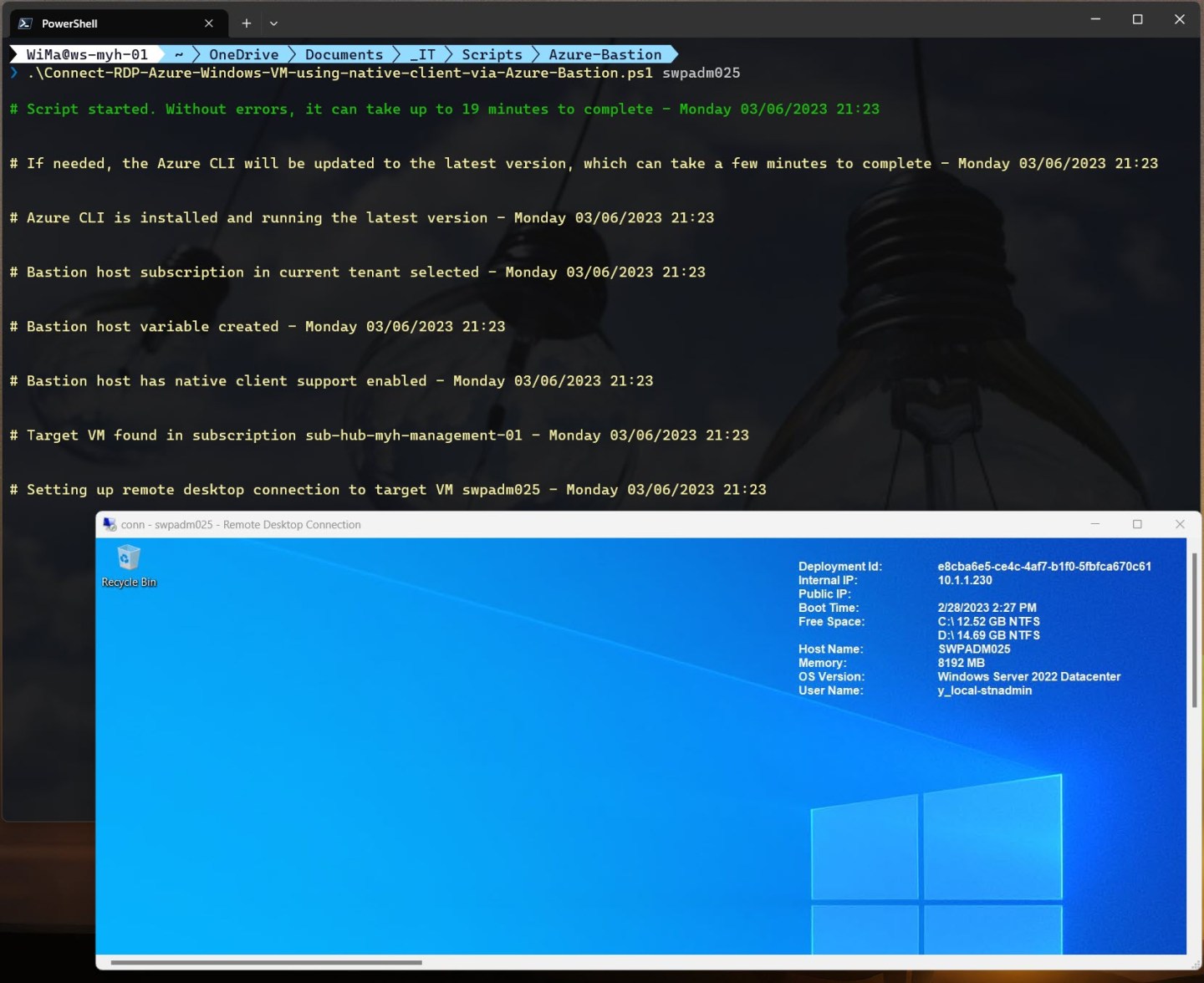The image size is (1204, 983).
Task: Click the User Name value y_local-stnadmin
Action: [x=984, y=690]
